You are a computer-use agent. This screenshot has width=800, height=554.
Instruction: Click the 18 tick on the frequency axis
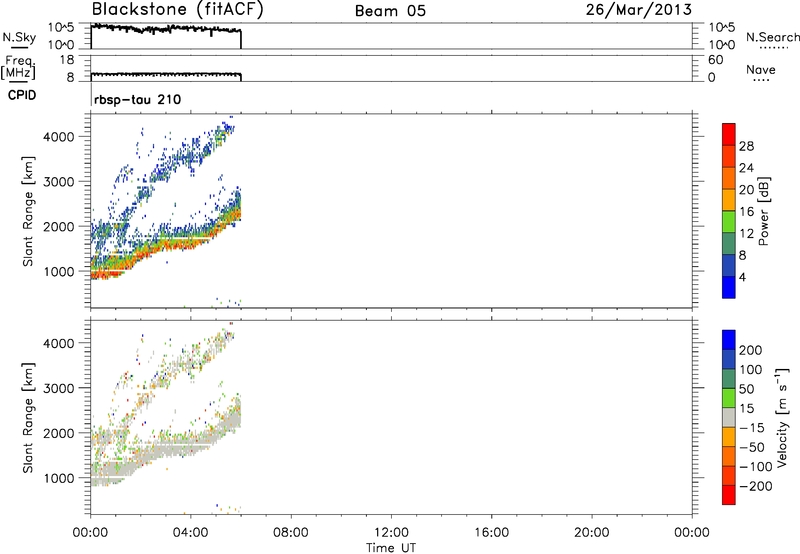(x=67, y=60)
